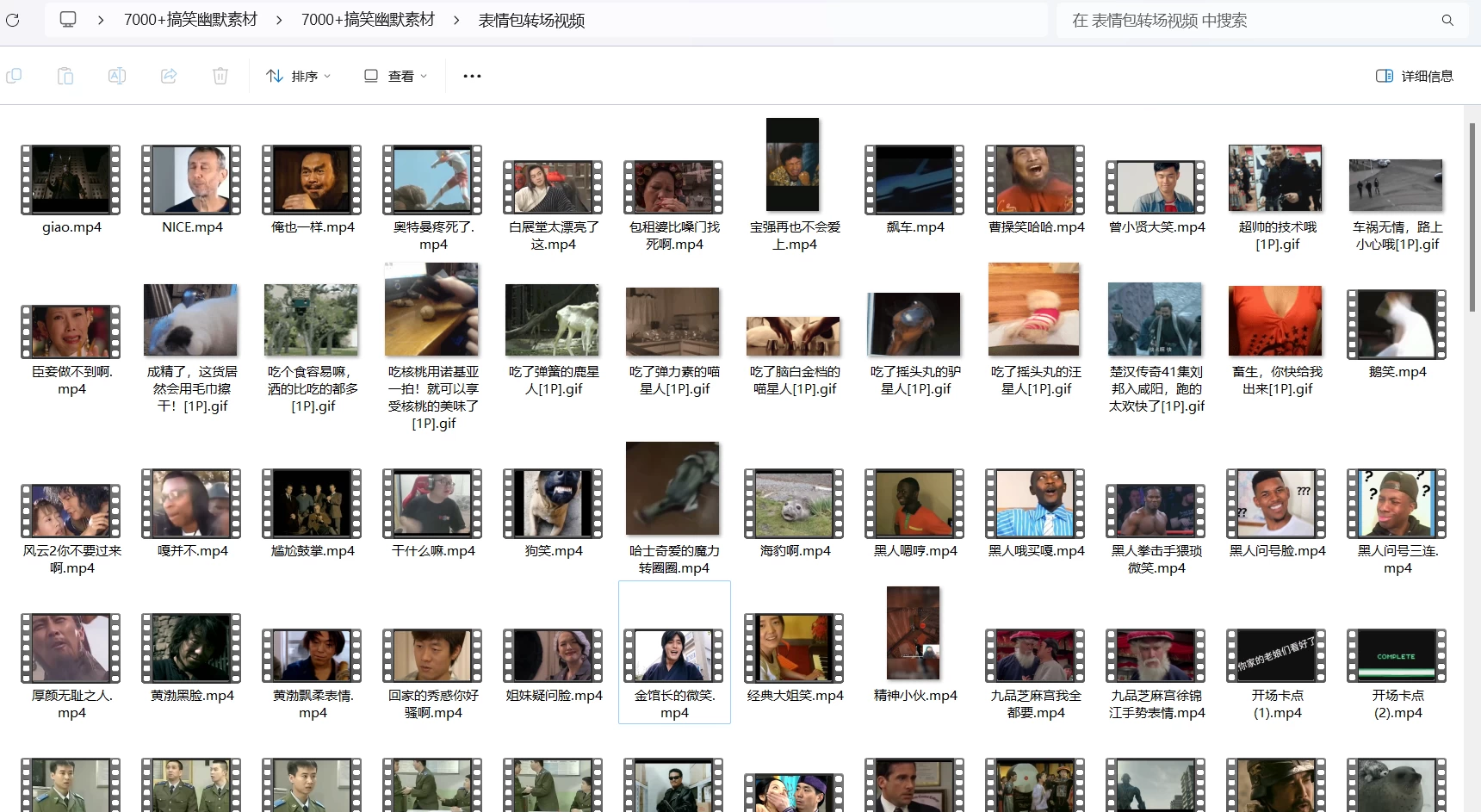Select the 包租婆比嗓门找死啊.mp4 thumbnail
Screen dimensions: 1481x812
point(673,187)
